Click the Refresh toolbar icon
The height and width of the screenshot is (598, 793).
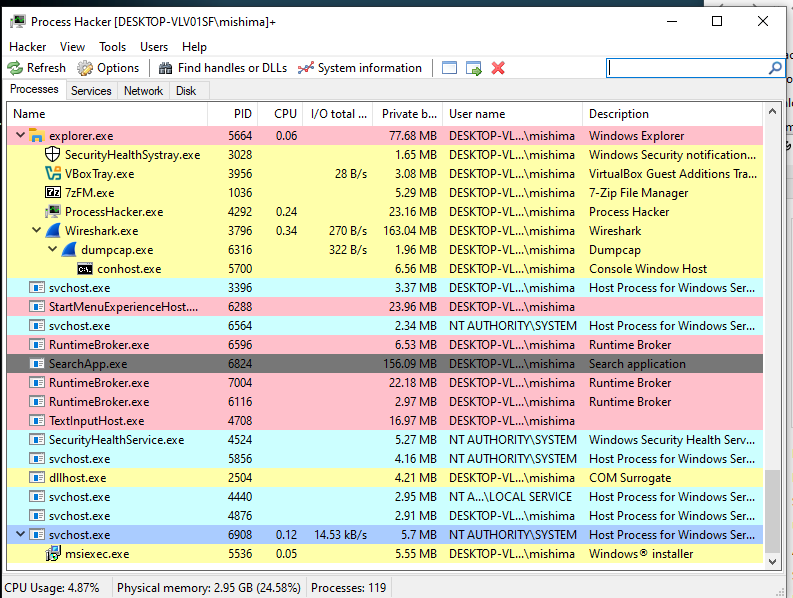(x=15, y=68)
